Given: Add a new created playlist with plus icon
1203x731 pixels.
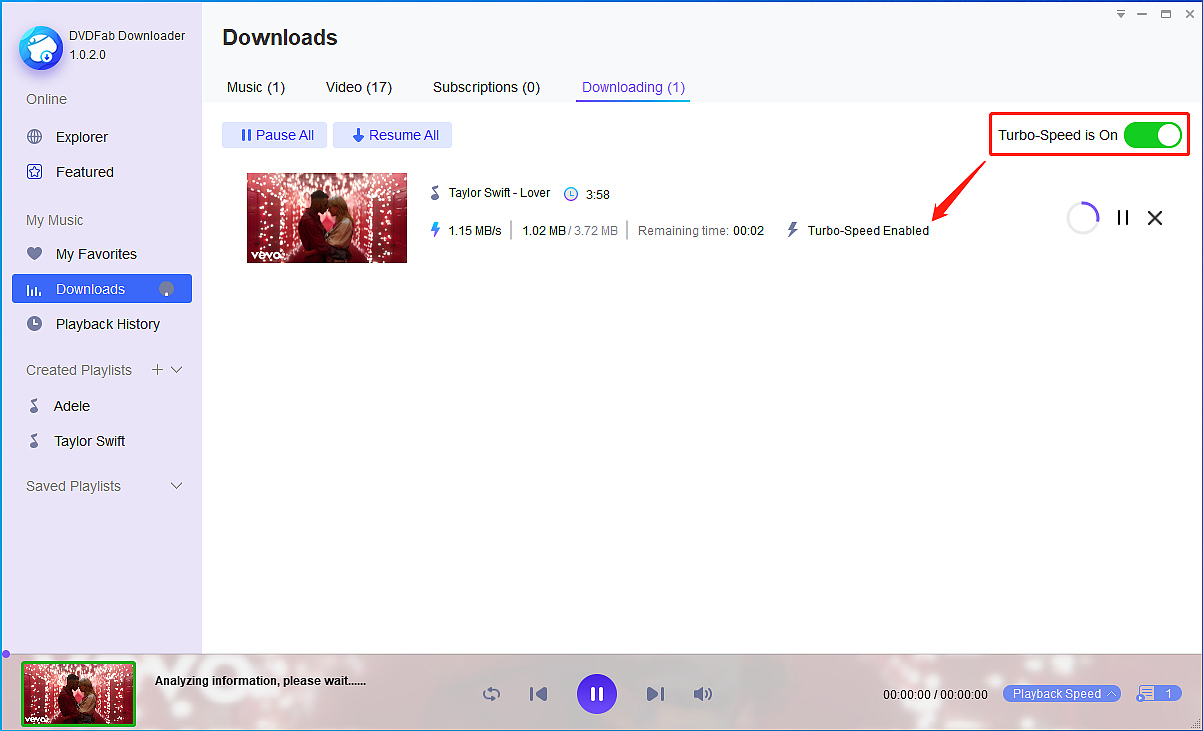Looking at the screenshot, I should [x=157, y=370].
